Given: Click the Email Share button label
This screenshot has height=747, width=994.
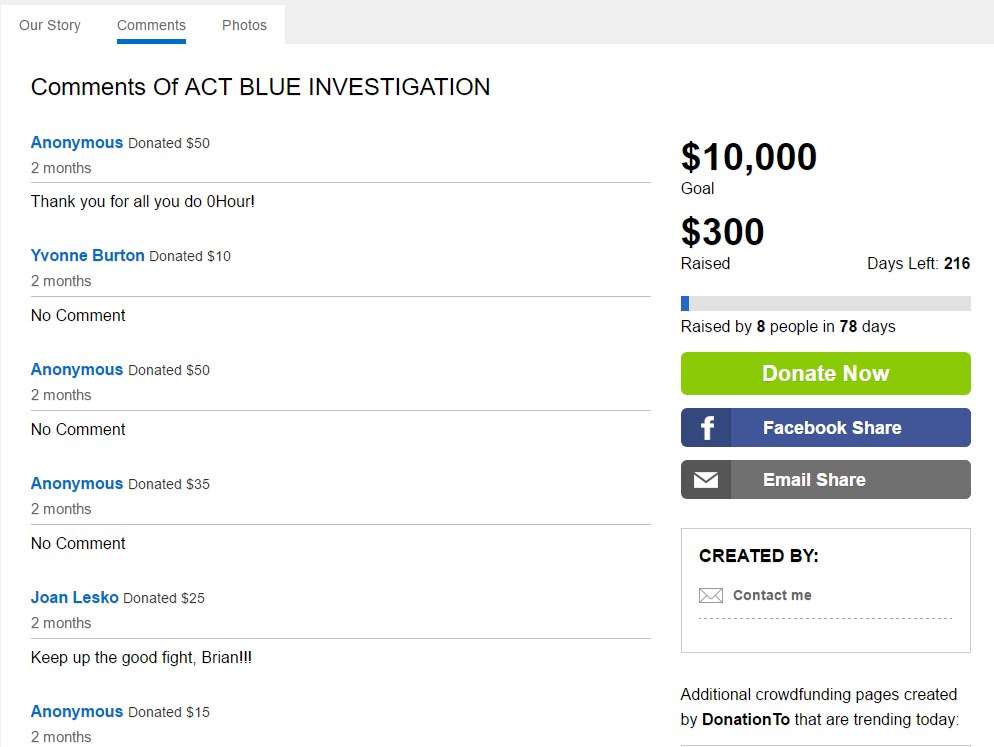Looking at the screenshot, I should pos(814,480).
